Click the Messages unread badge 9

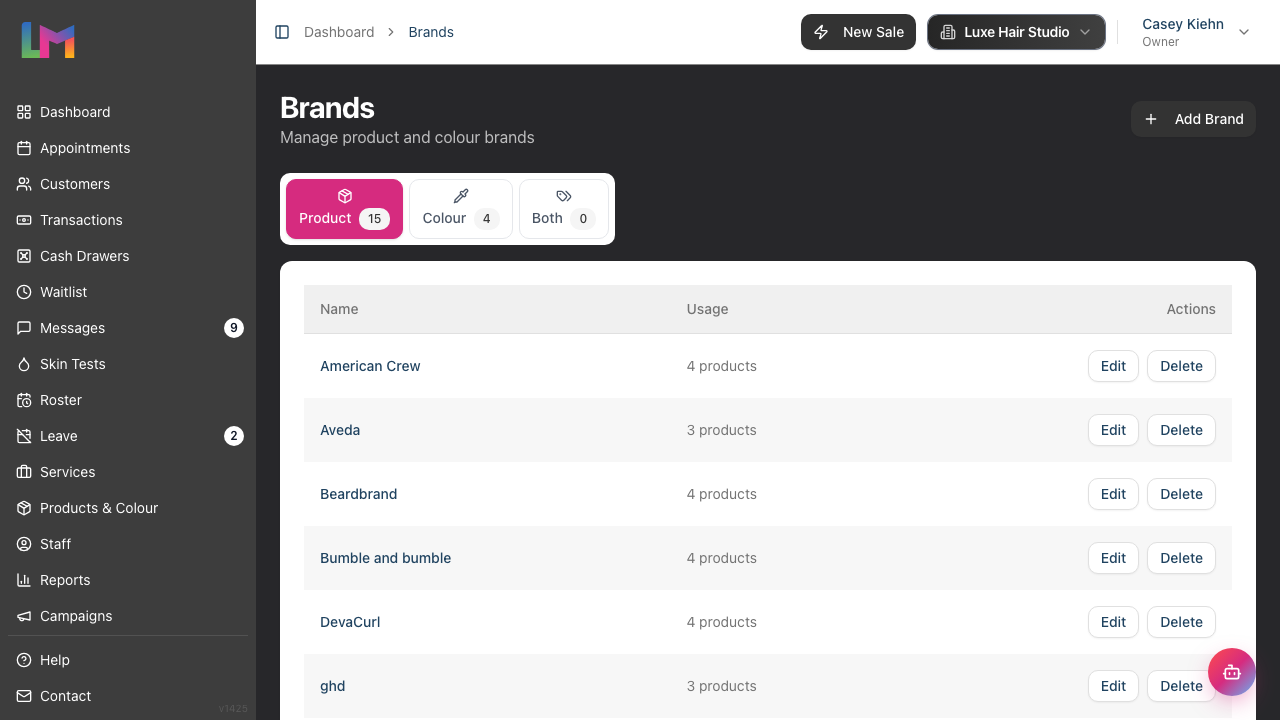click(x=234, y=328)
